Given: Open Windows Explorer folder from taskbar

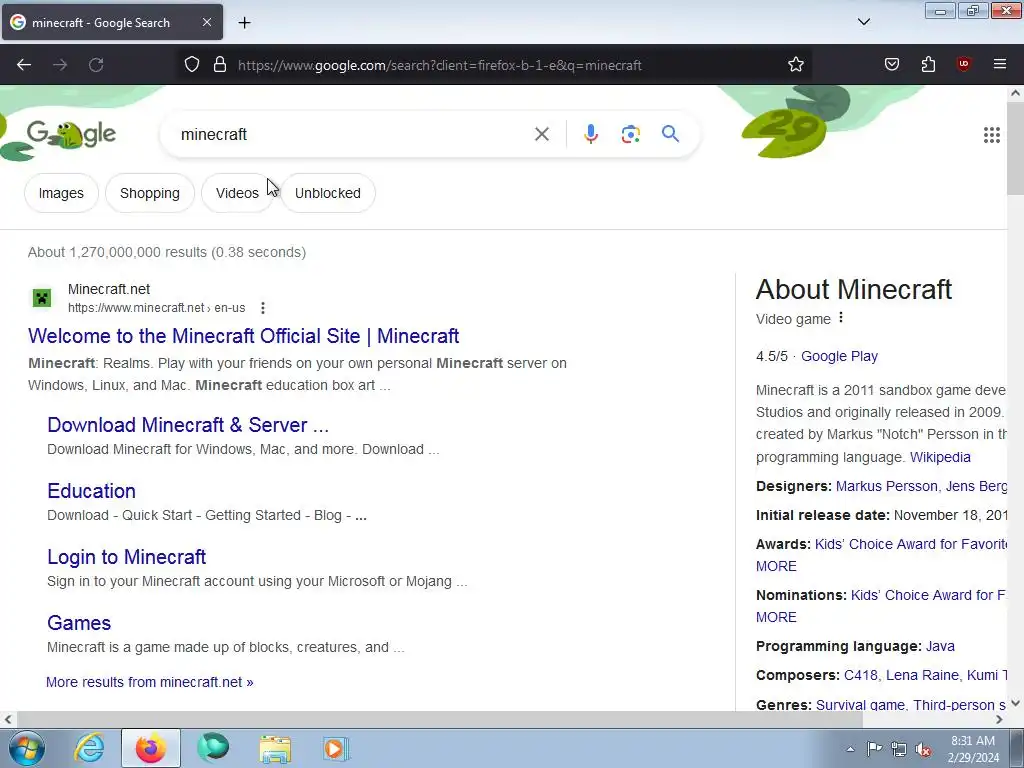Looking at the screenshot, I should 275,748.
